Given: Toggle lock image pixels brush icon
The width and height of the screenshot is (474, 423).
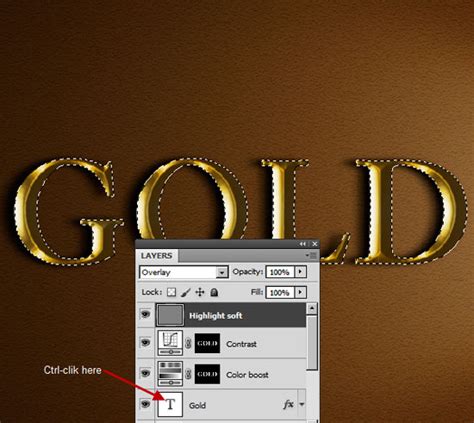Looking at the screenshot, I should pos(186,293).
